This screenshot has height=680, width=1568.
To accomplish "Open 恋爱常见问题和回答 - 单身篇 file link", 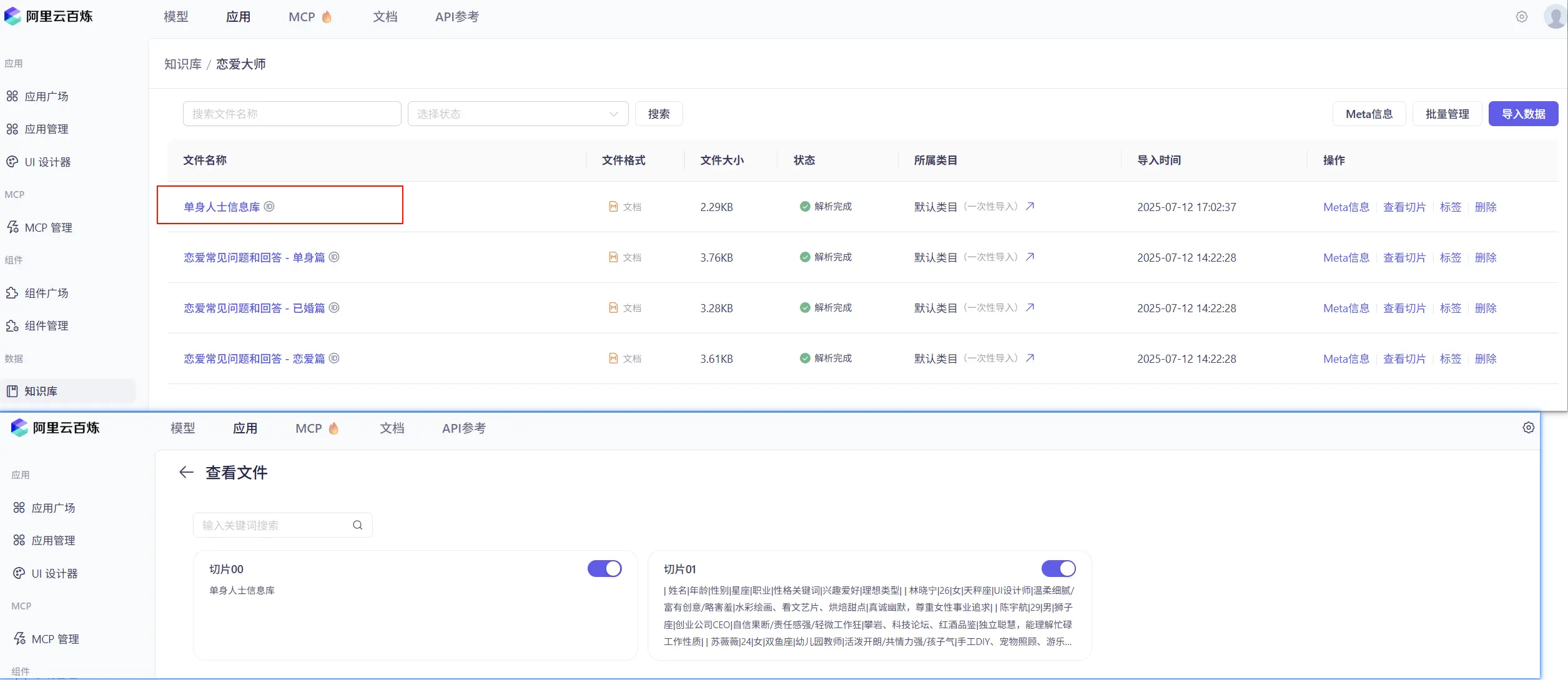I will tap(254, 257).
